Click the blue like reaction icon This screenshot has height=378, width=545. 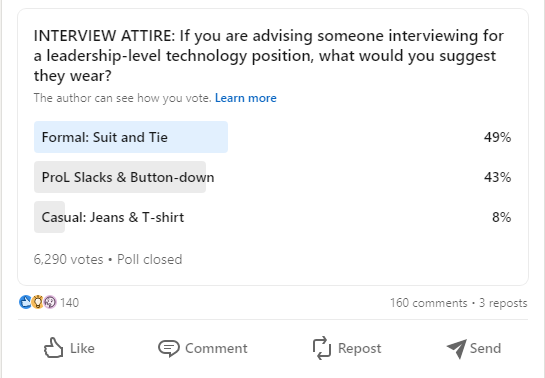click(x=25, y=302)
